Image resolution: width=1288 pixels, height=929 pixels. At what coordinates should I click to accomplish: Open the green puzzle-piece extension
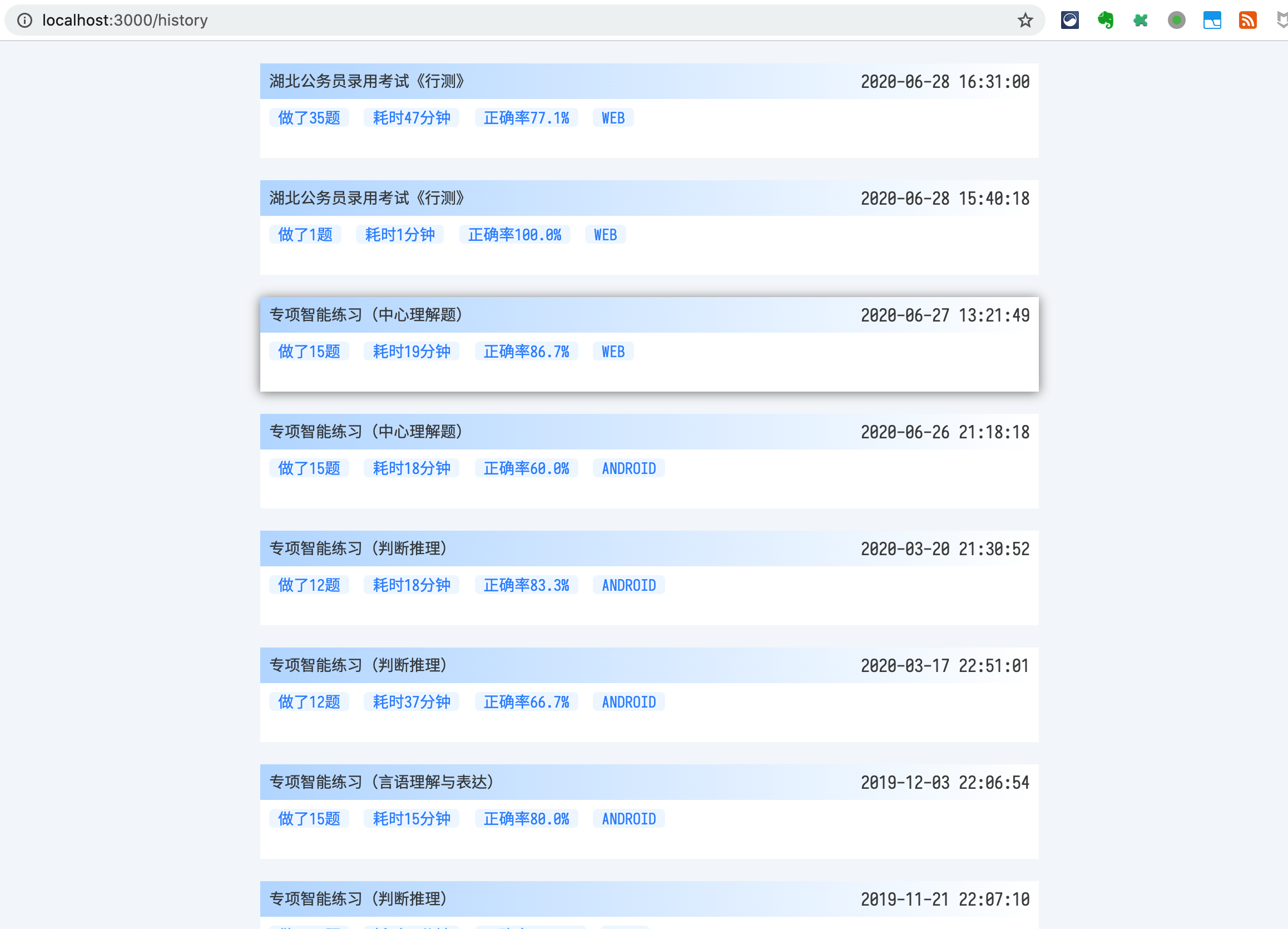[1141, 20]
